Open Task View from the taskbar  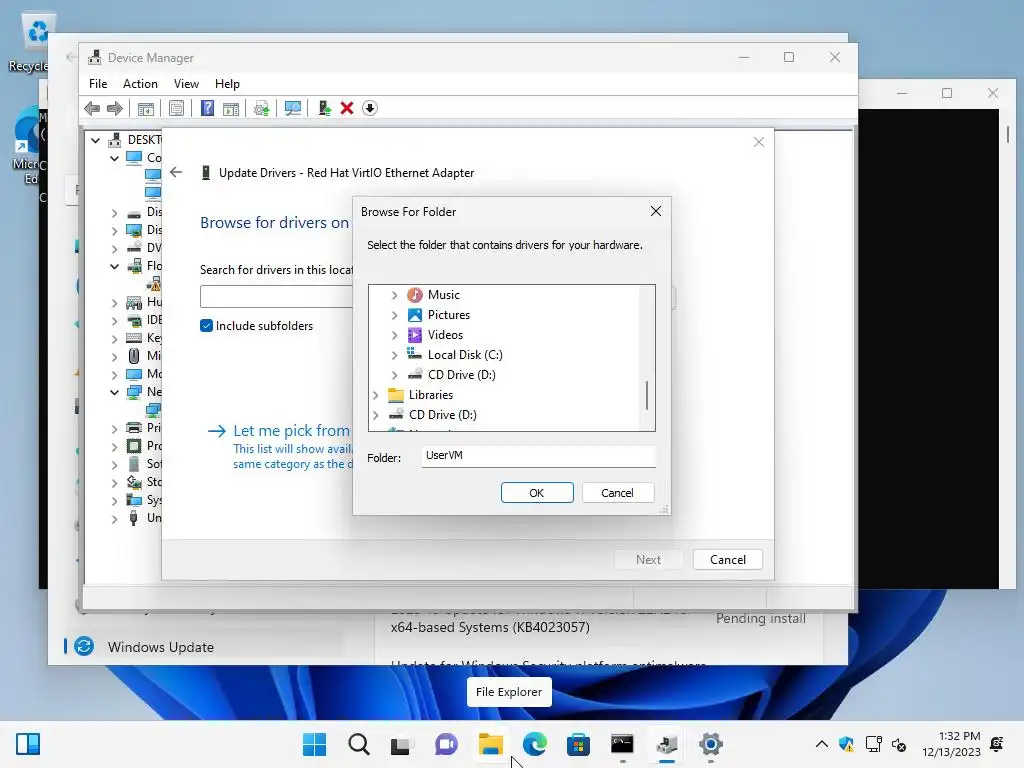[402, 744]
